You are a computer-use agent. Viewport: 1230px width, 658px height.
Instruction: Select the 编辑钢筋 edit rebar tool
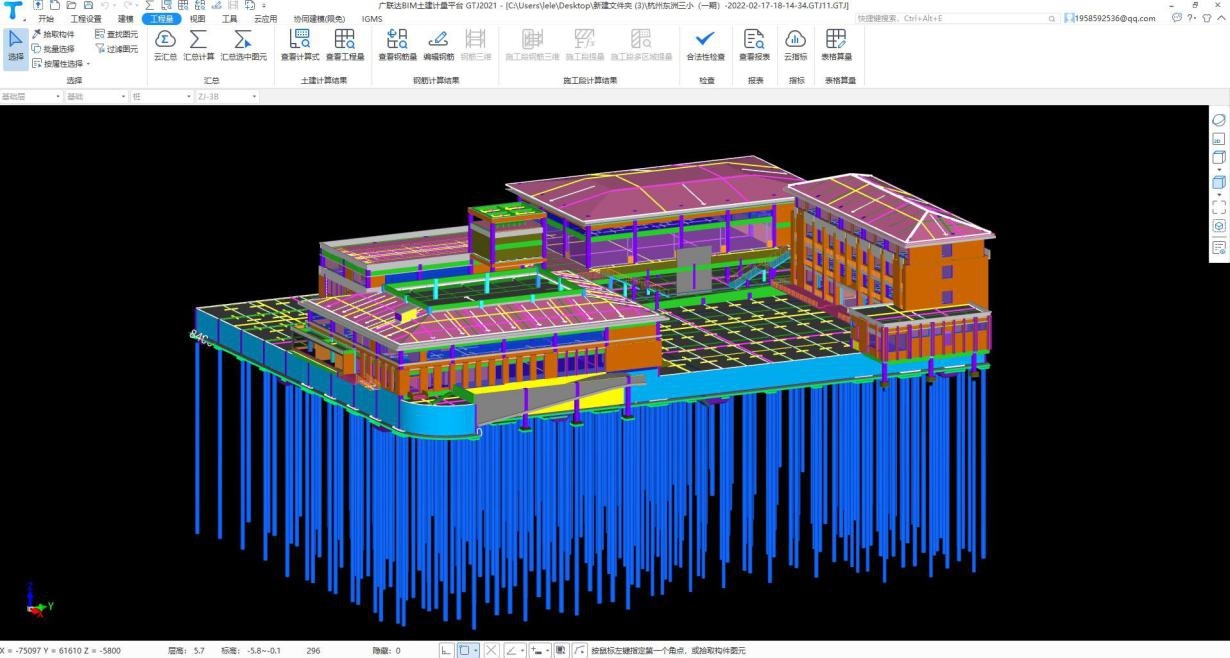tap(438, 44)
